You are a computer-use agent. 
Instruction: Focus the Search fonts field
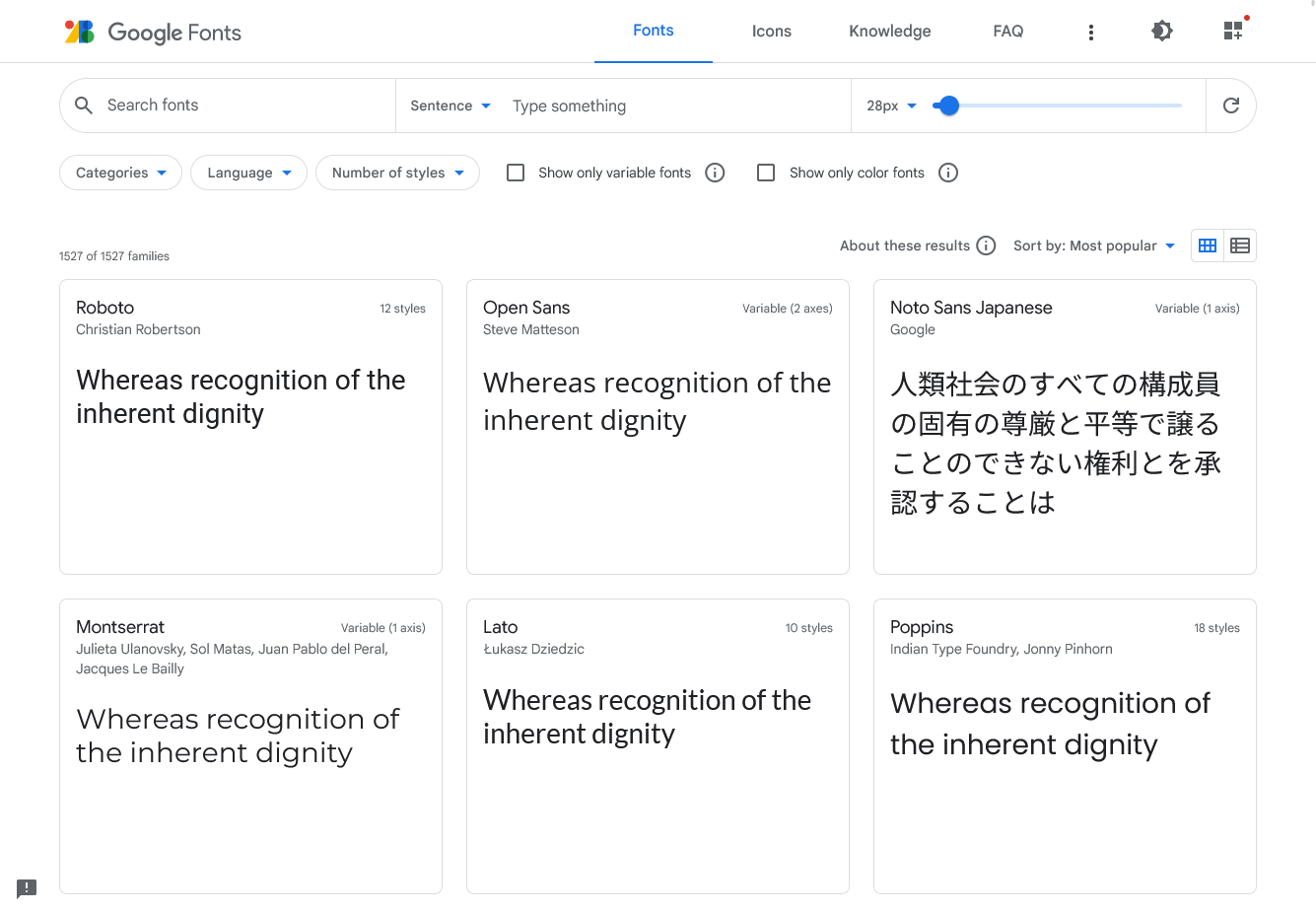click(x=246, y=105)
